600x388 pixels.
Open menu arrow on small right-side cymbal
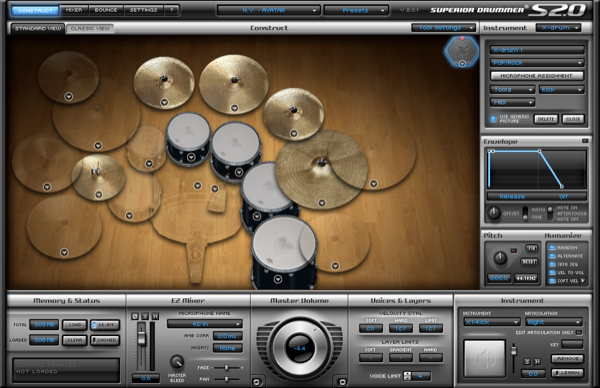click(x=293, y=134)
